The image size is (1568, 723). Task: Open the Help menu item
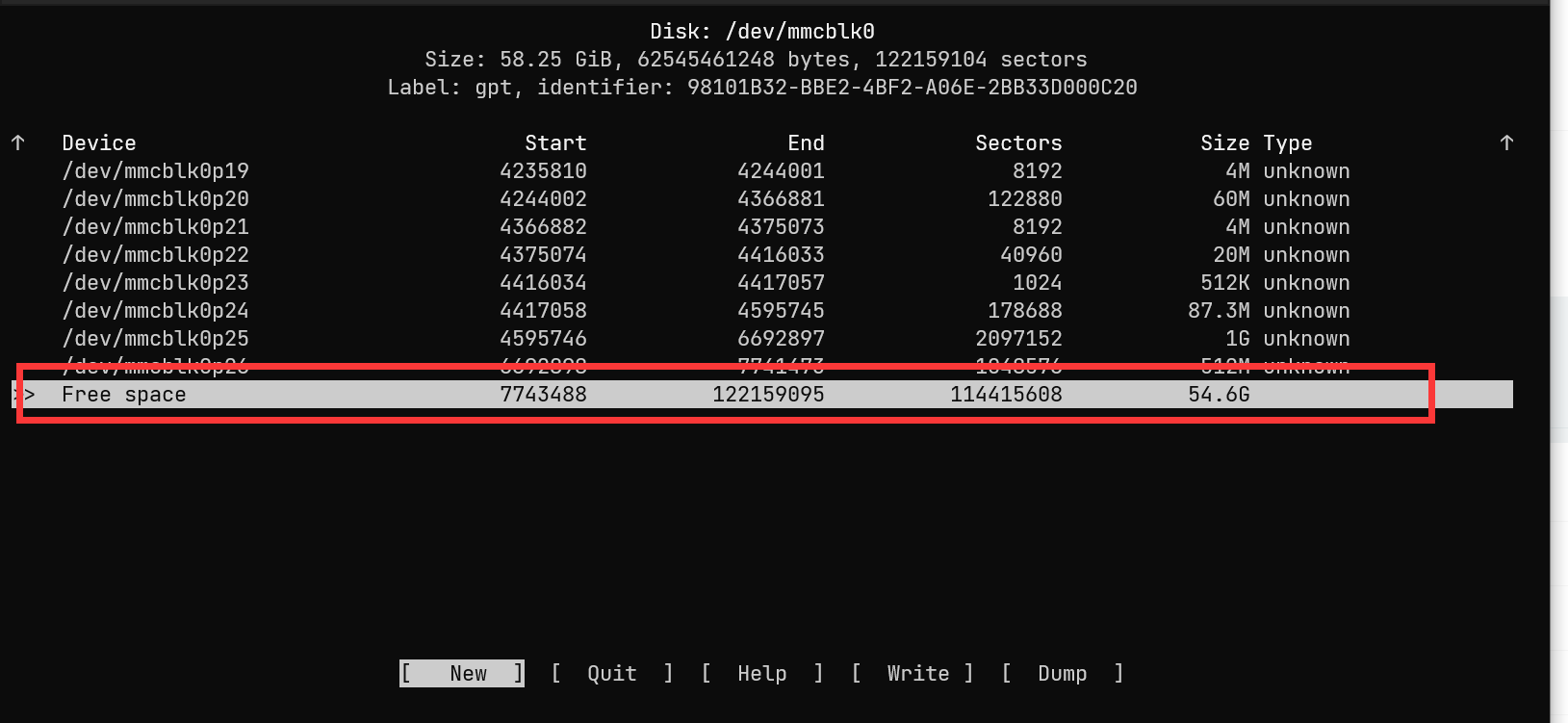tap(761, 673)
